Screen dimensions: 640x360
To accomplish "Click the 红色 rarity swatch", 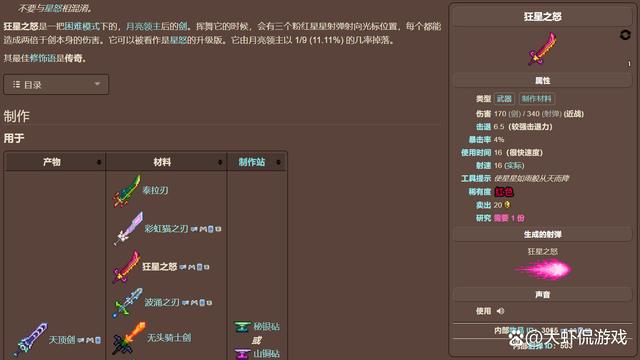I will pyautogui.click(x=504, y=192).
